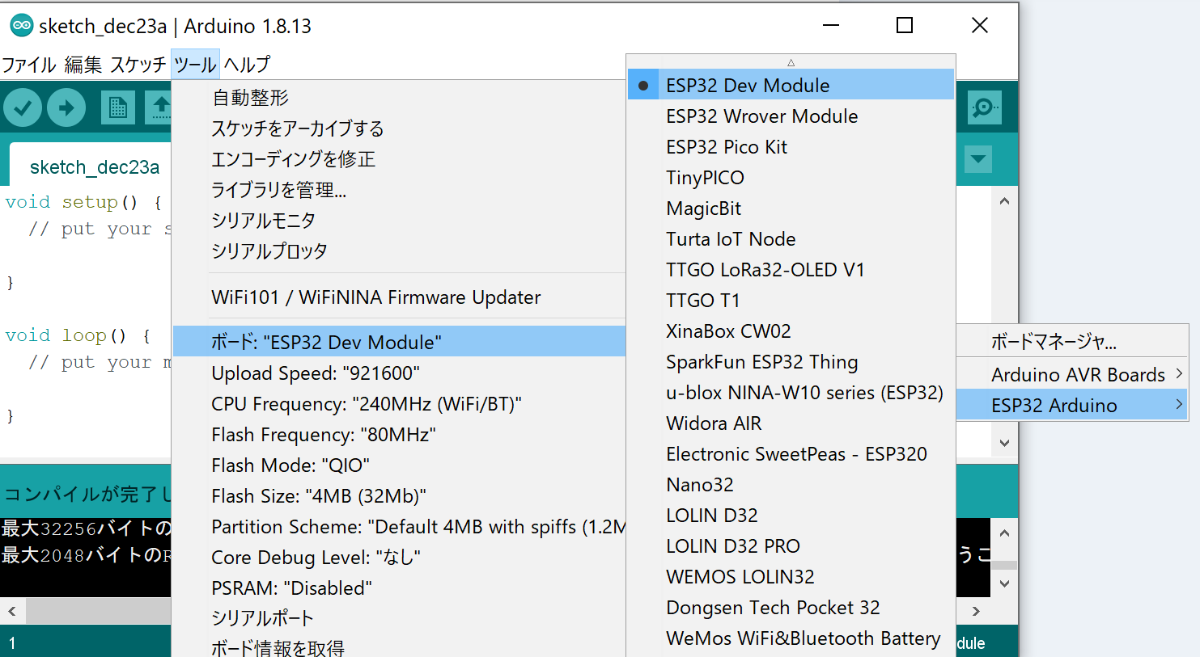Choose スケッチをアーカイブする menu entry
Screen dimensions: 1200x657
coord(400,129)
